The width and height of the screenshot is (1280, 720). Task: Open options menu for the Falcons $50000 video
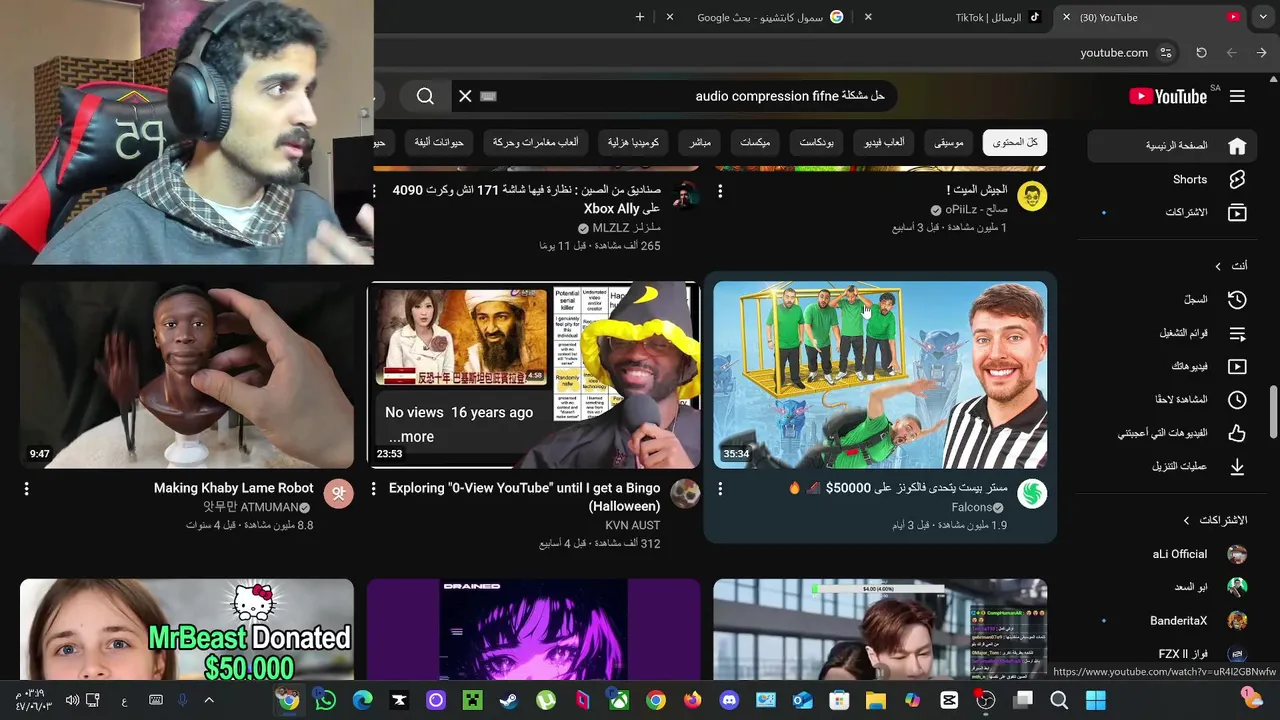720,488
